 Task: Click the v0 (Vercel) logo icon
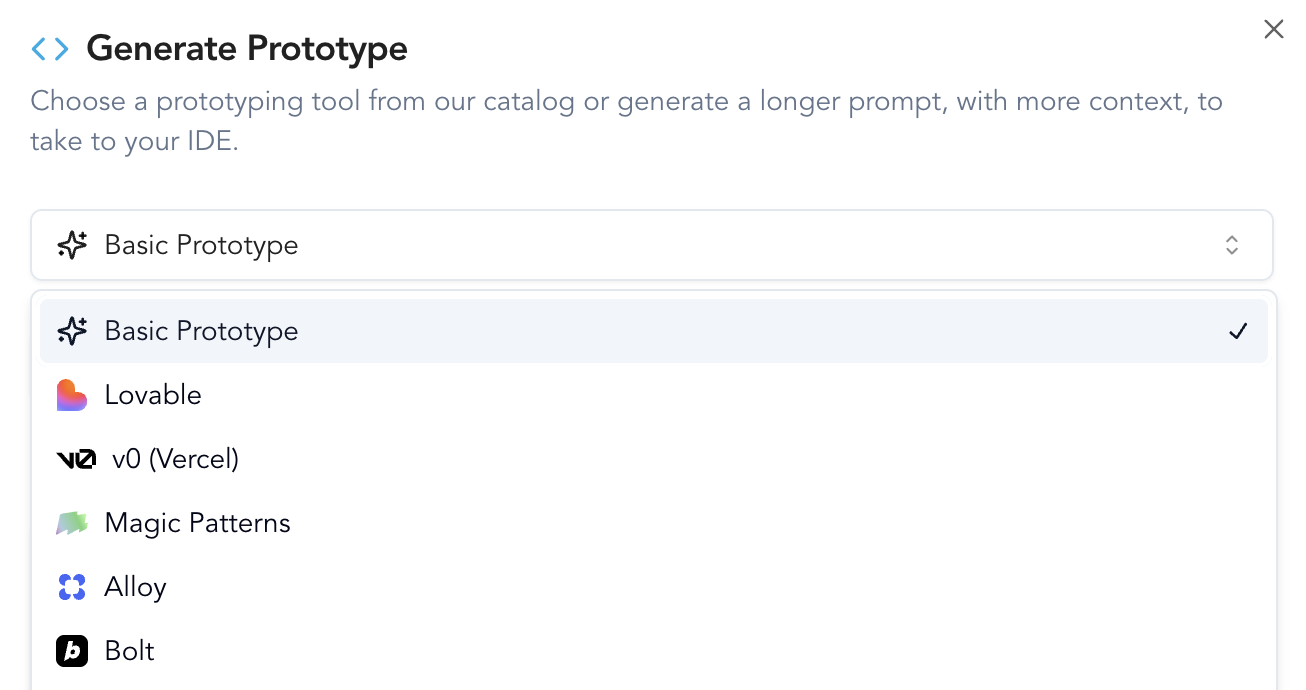pos(76,459)
